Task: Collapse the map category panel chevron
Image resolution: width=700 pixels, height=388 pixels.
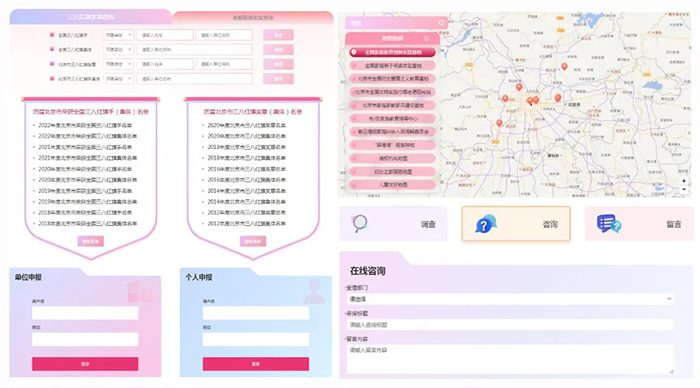Action: coord(426,38)
